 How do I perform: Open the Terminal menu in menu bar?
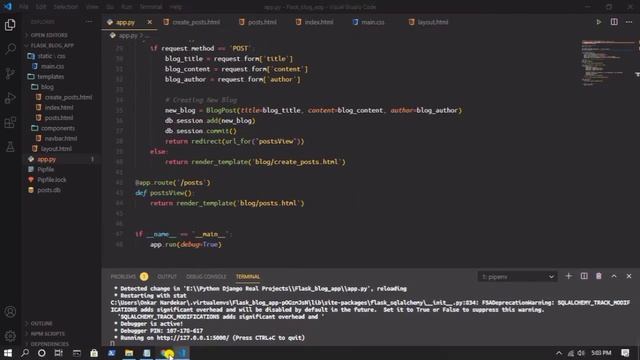pos(151,7)
